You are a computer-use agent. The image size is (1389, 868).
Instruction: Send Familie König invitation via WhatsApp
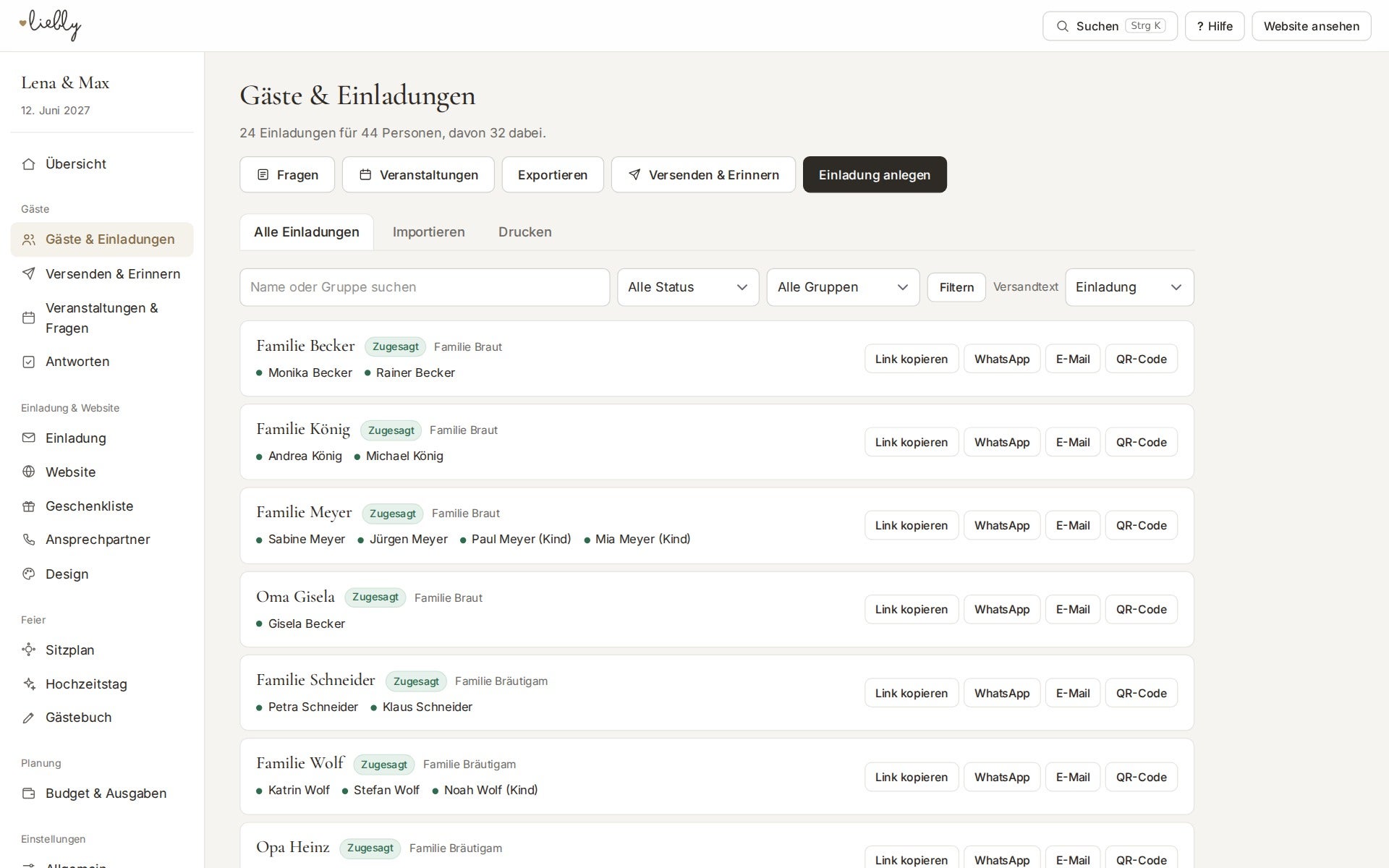pos(1002,442)
